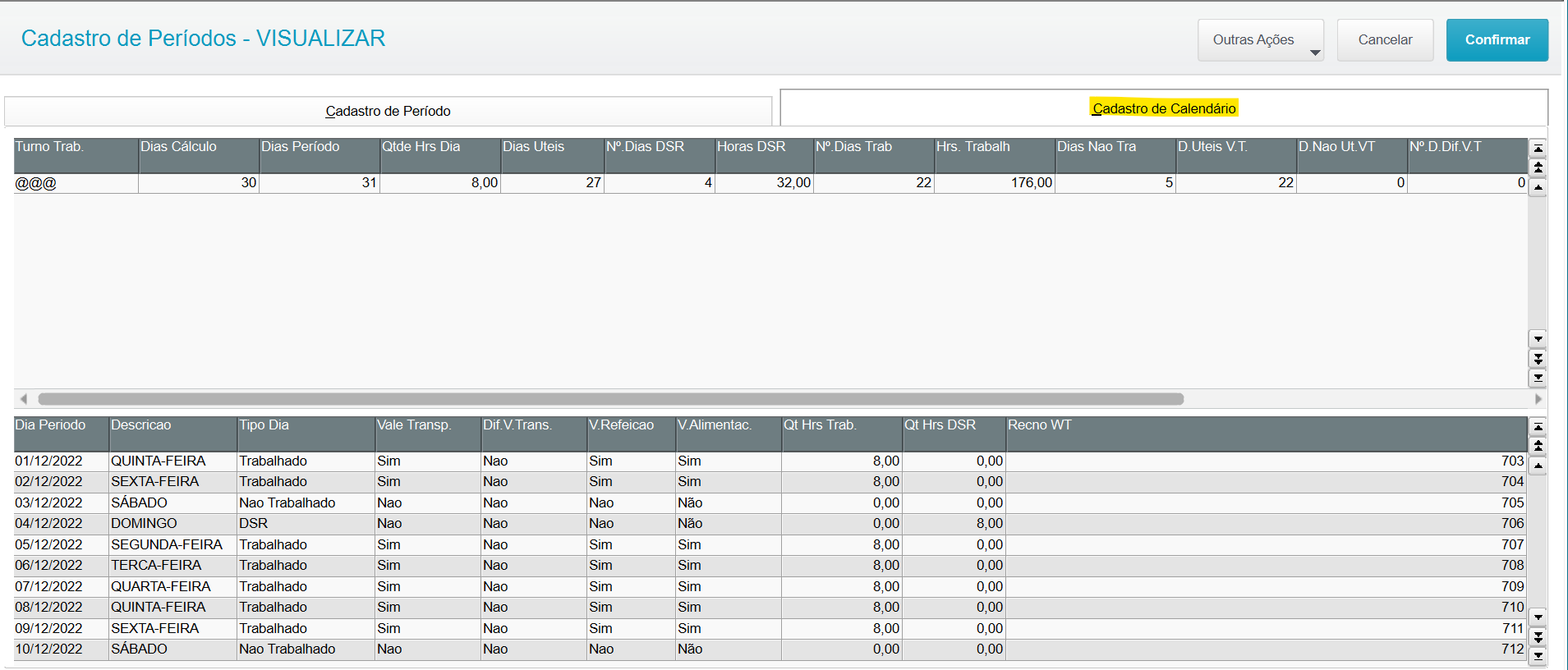Image resolution: width=1568 pixels, height=670 pixels.
Task: Select the 10/12/2022 date cell
Action: [x=62, y=649]
